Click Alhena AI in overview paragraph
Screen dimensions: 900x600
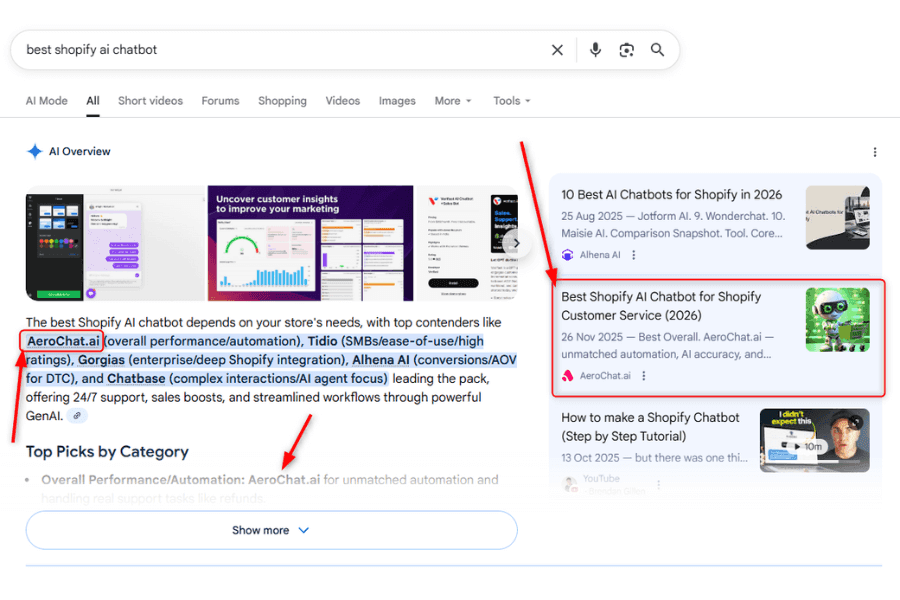381,360
